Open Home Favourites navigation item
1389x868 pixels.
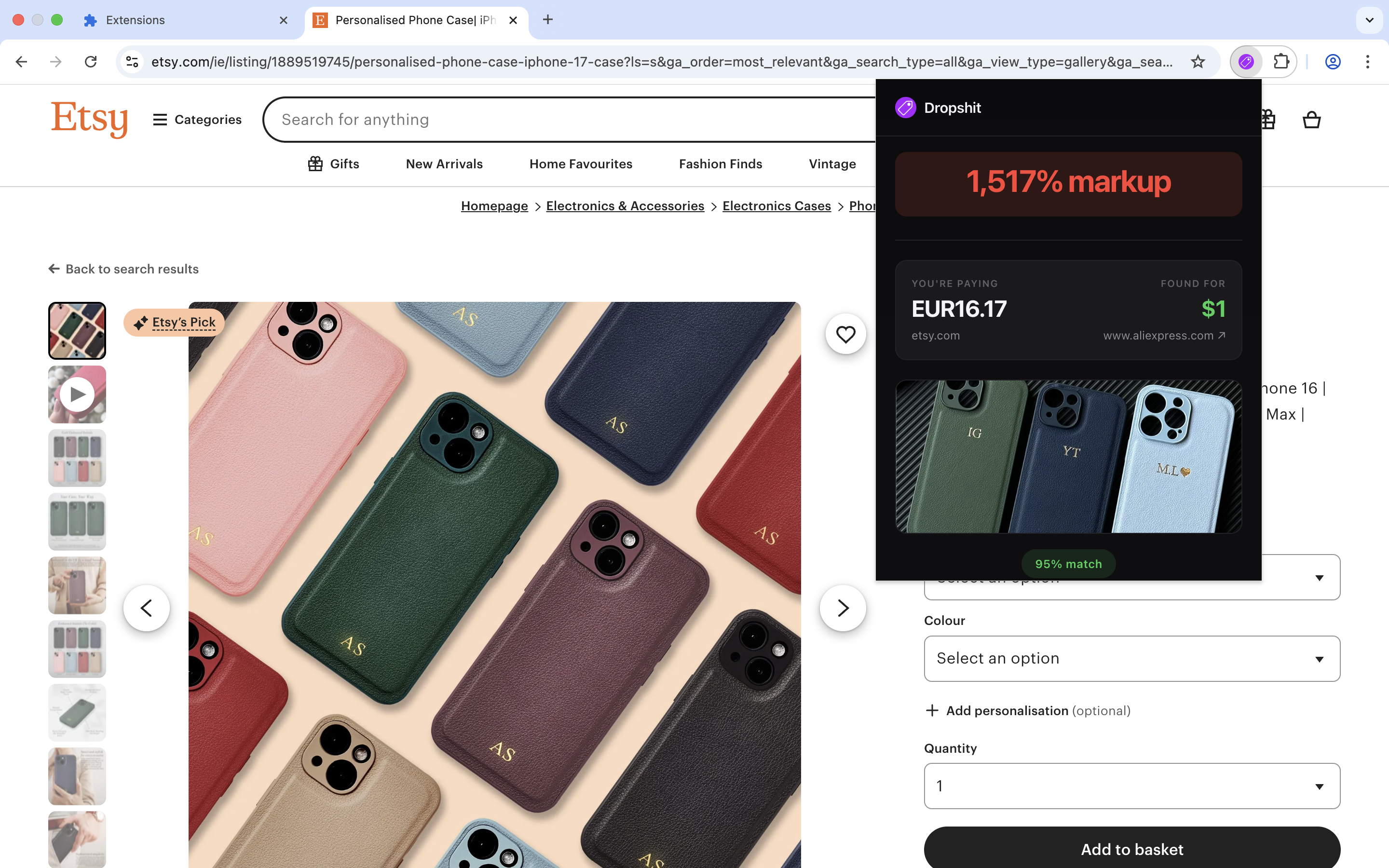[x=580, y=164]
